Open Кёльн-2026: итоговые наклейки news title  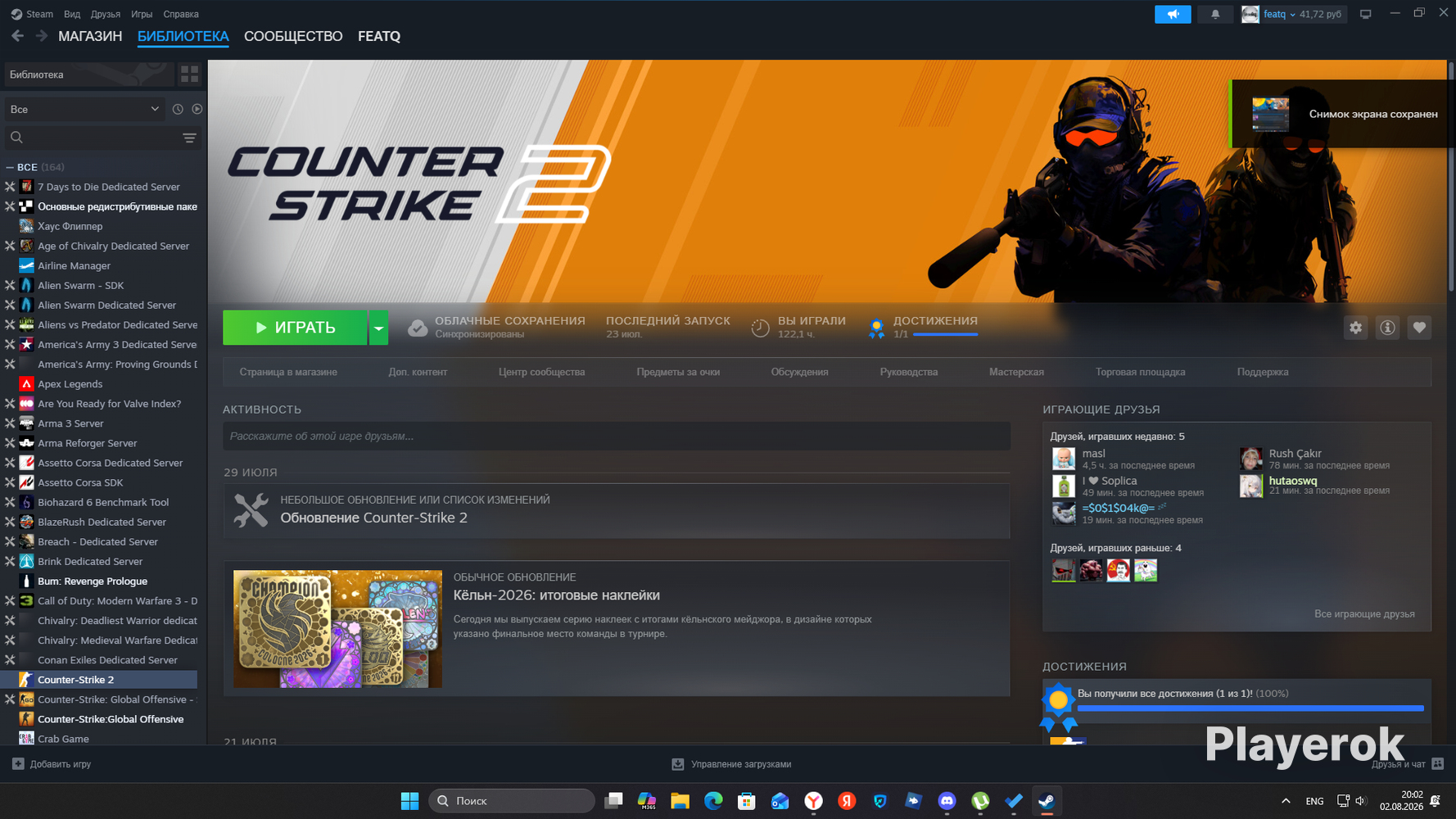tap(557, 595)
